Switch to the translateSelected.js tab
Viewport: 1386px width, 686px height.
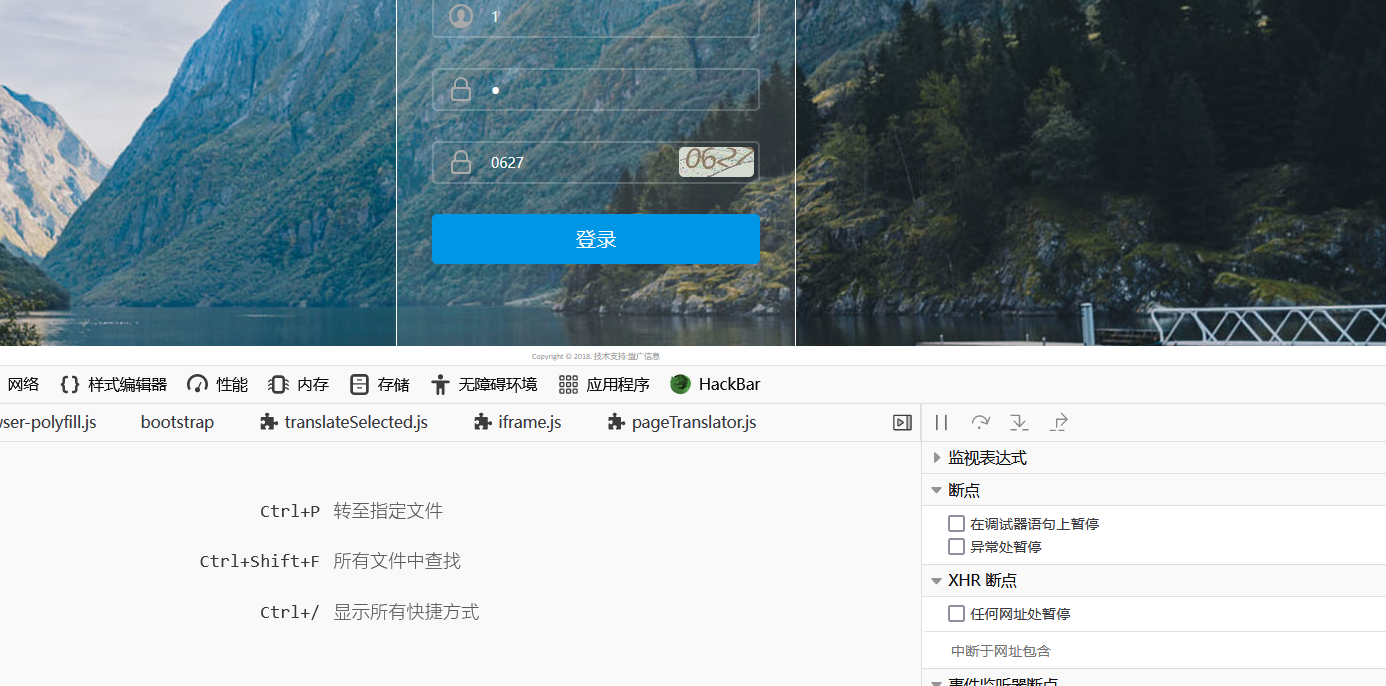coord(343,422)
